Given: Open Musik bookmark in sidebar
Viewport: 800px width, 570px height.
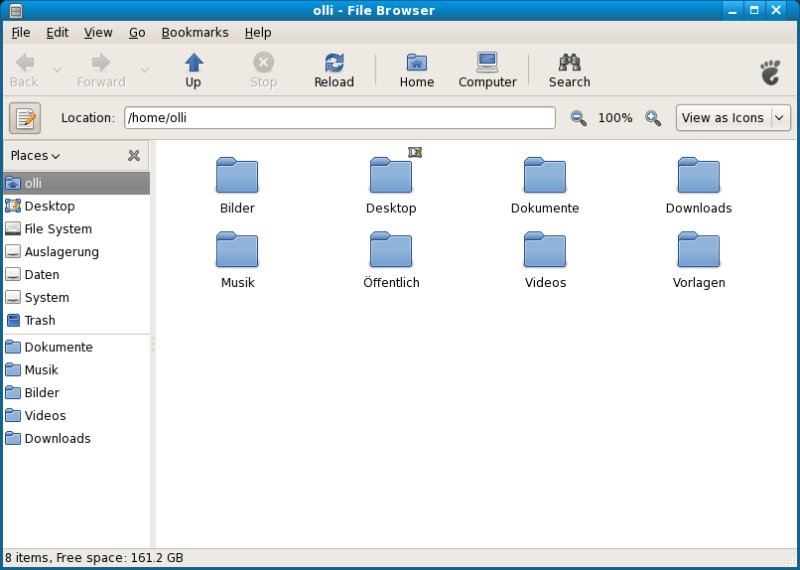Looking at the screenshot, I should coord(77,369).
